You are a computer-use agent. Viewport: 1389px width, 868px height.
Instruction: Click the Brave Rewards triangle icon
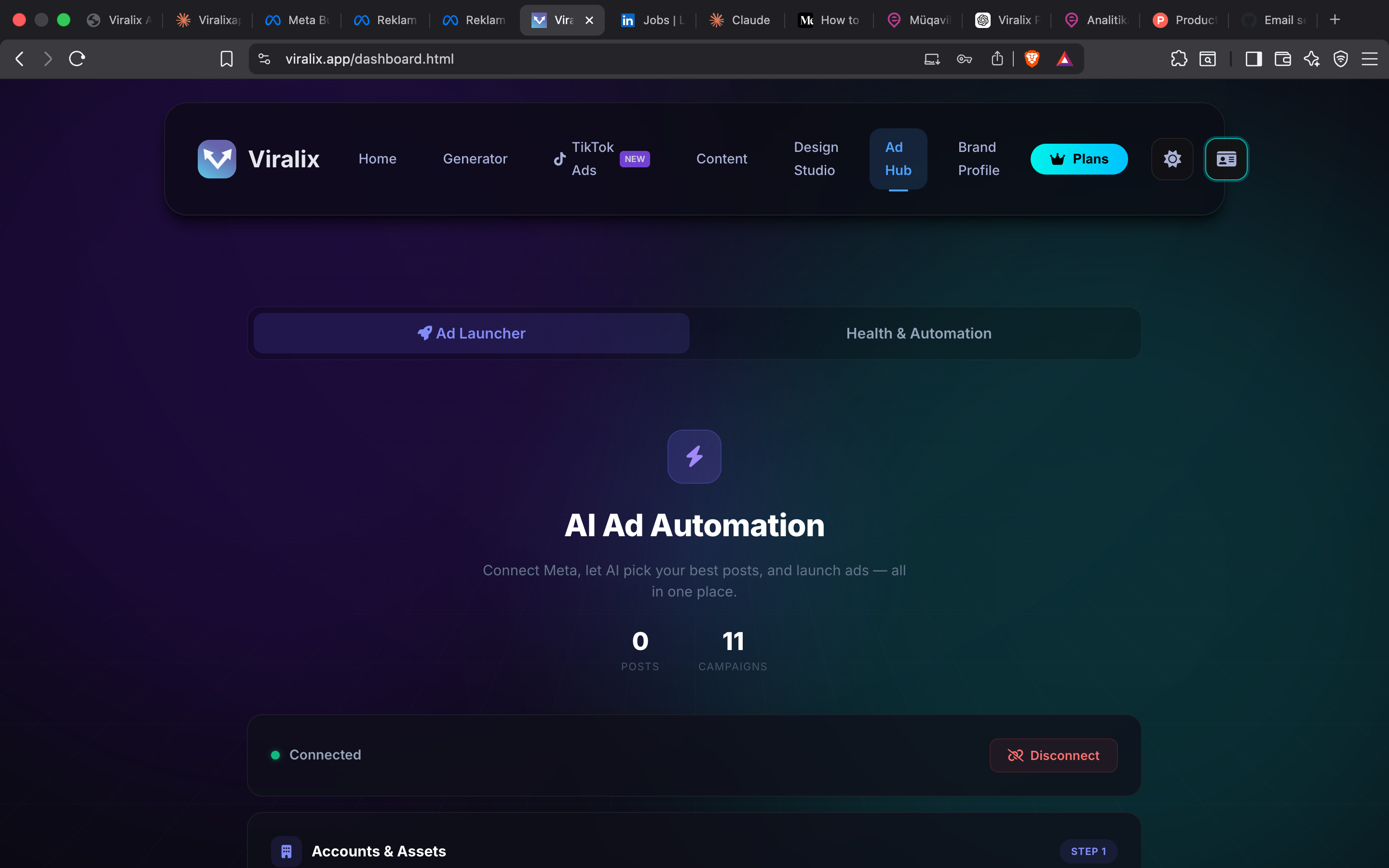coord(1065,58)
